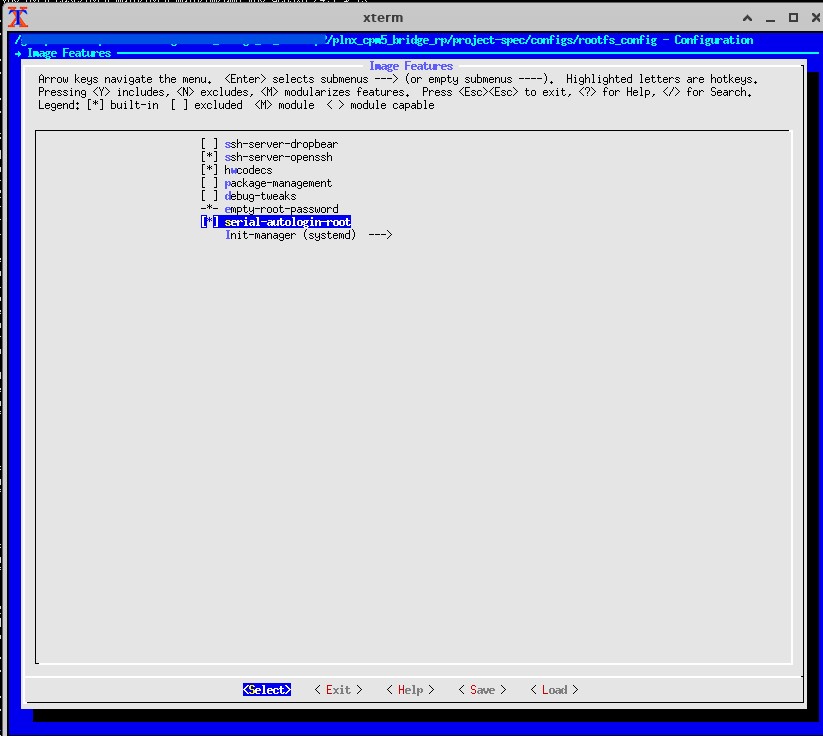Enable the ssh-server-dropbear checkbox
823x736 pixels.
pyautogui.click(x=209, y=145)
